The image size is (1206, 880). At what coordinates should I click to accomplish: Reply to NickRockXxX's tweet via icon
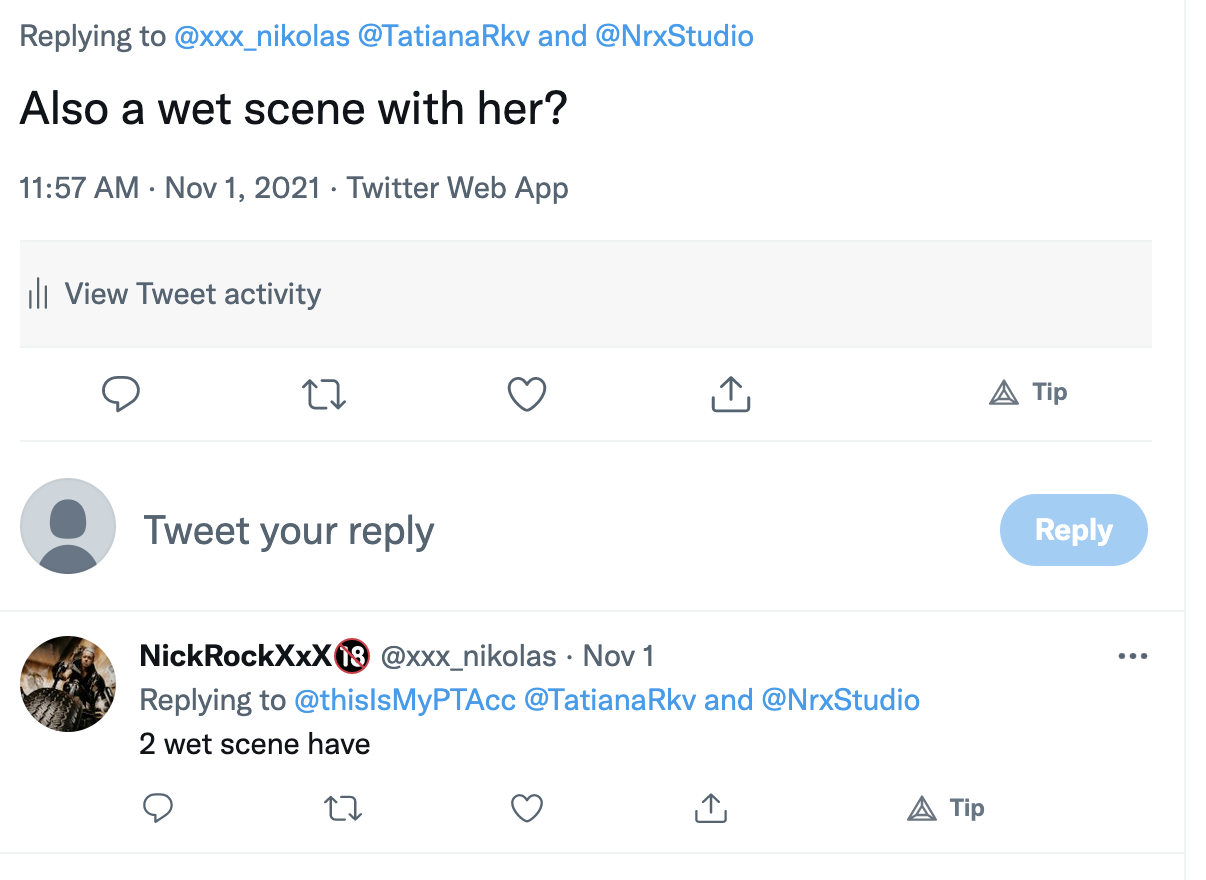click(158, 807)
